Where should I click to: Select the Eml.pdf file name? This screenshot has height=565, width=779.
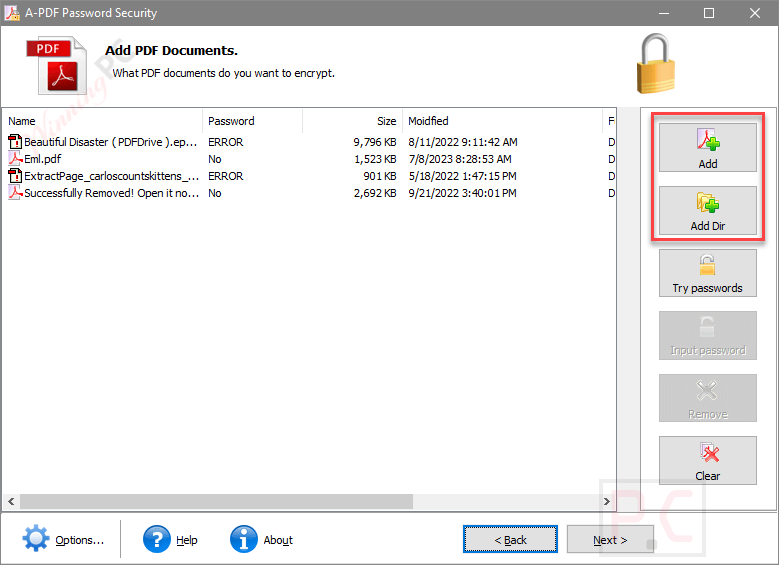click(x=43, y=159)
